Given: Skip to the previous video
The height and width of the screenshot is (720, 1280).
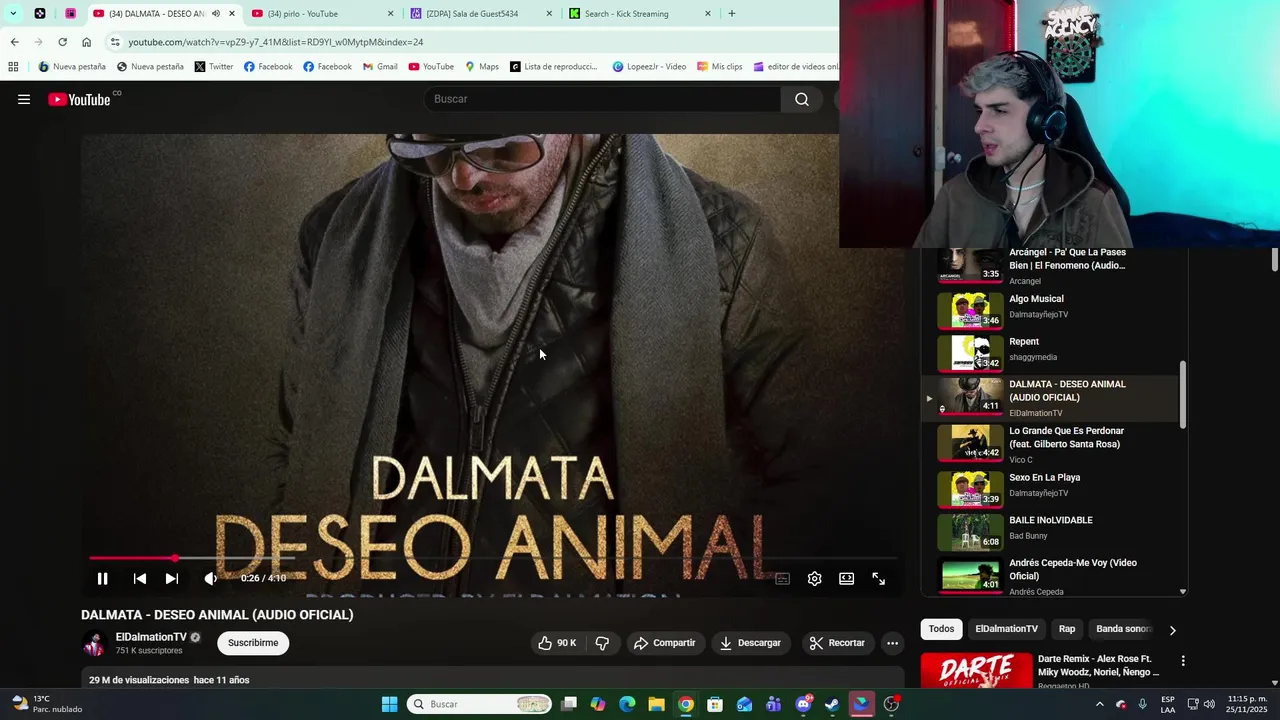Looking at the screenshot, I should [140, 578].
